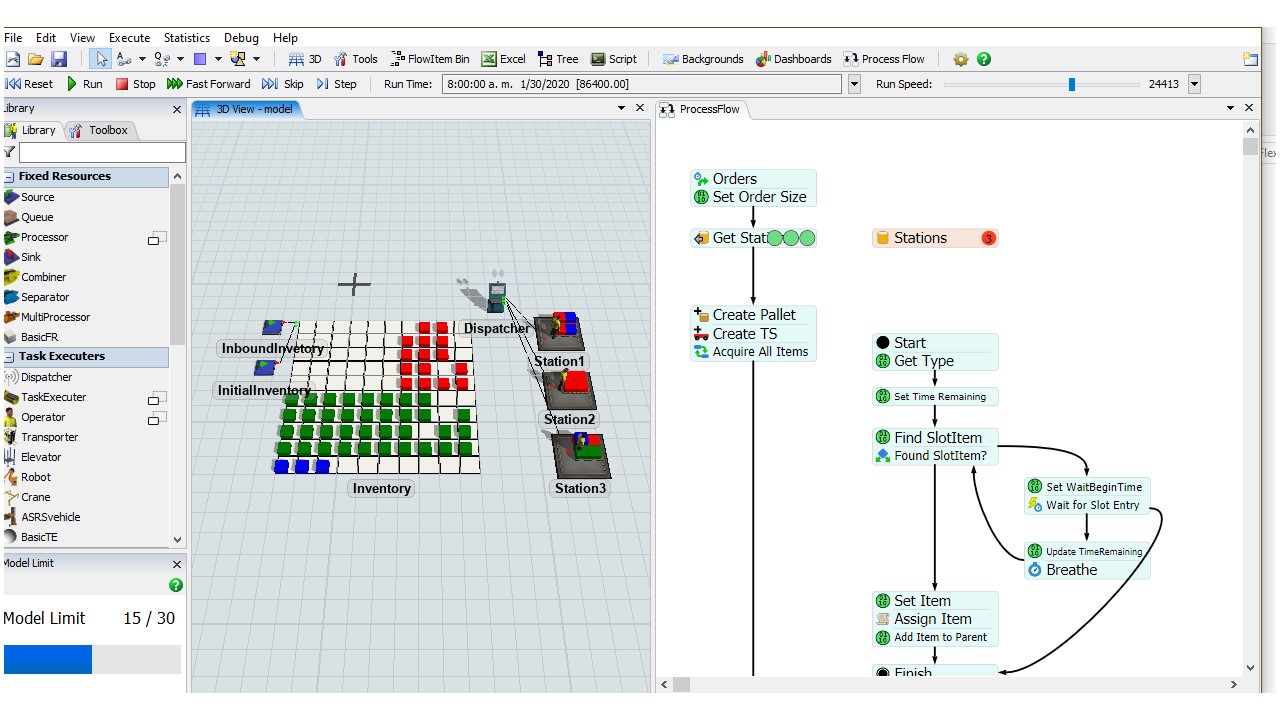The width and height of the screenshot is (1280, 720).
Task: Click the Step button
Action: click(x=336, y=84)
